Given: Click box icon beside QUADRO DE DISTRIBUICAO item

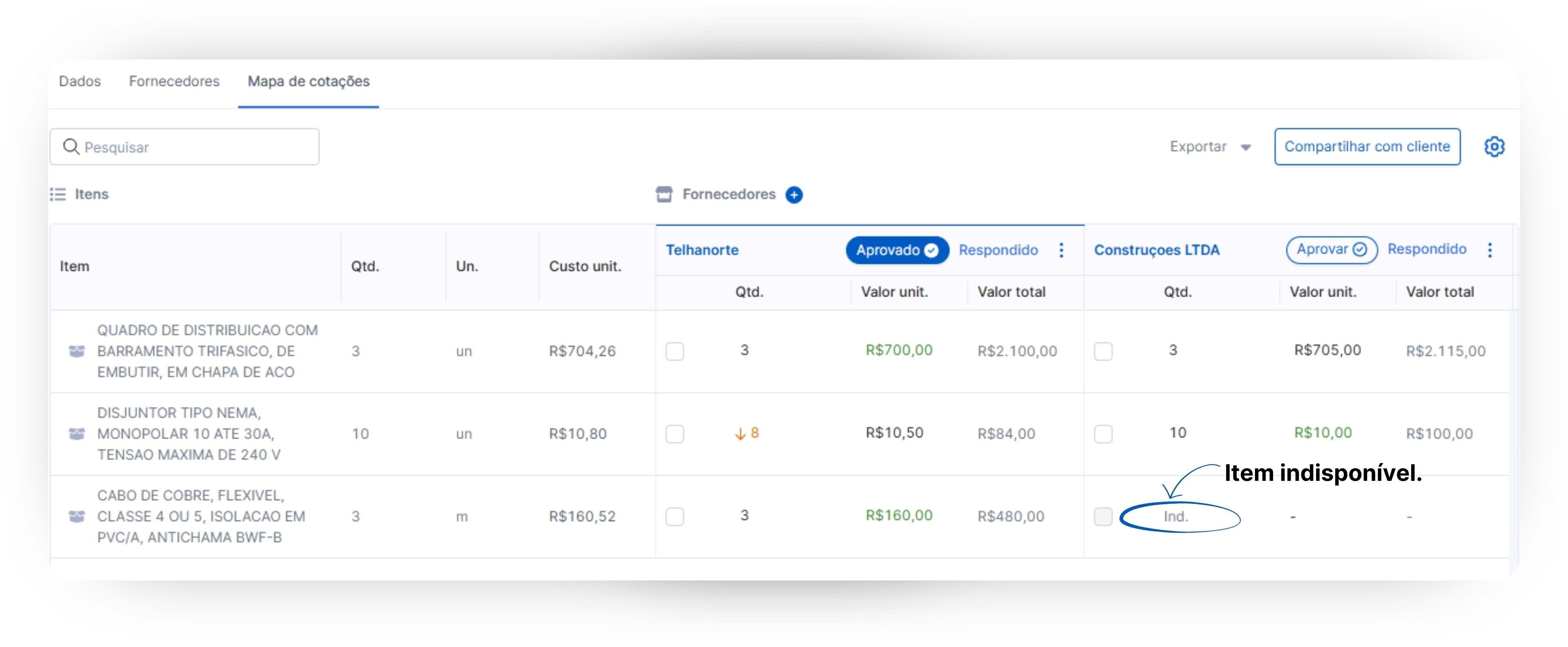Looking at the screenshot, I should 77,351.
